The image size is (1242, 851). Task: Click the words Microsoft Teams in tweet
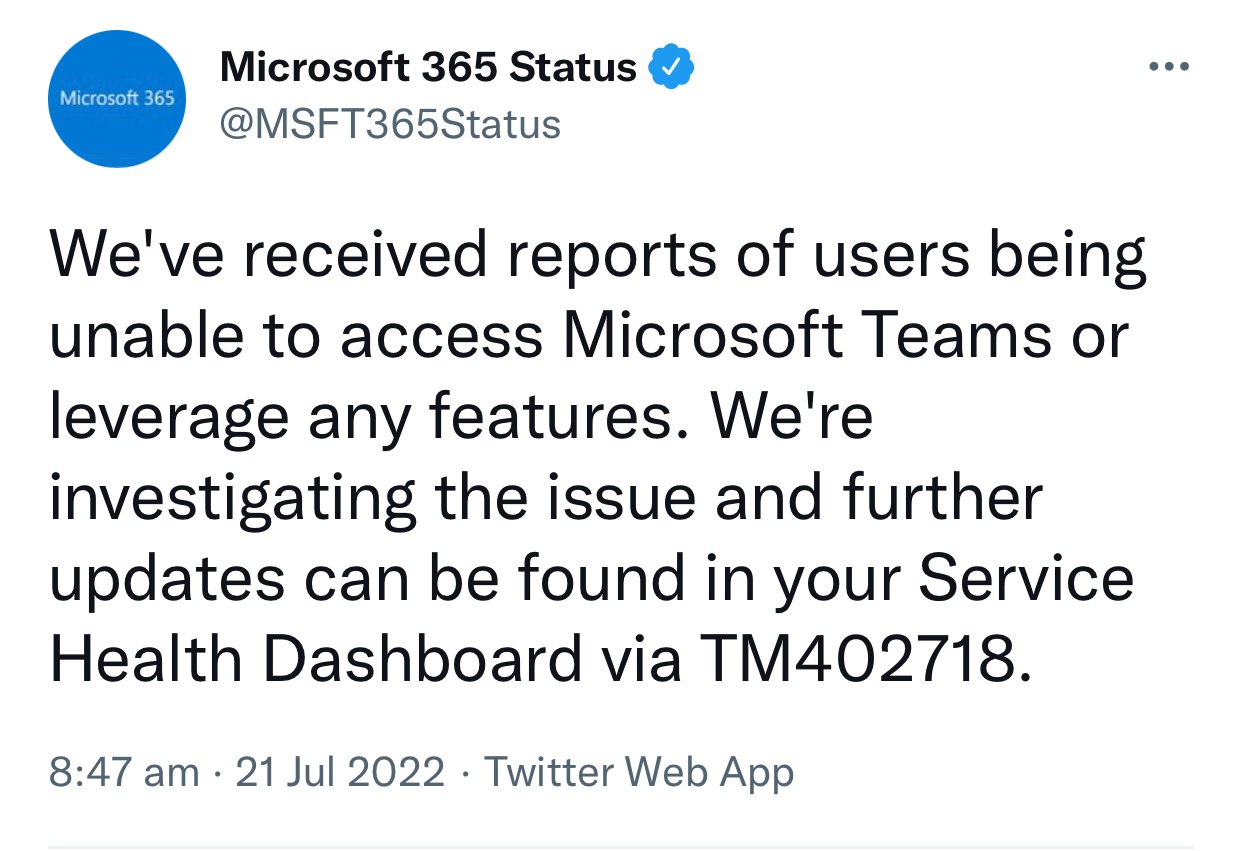(x=808, y=337)
